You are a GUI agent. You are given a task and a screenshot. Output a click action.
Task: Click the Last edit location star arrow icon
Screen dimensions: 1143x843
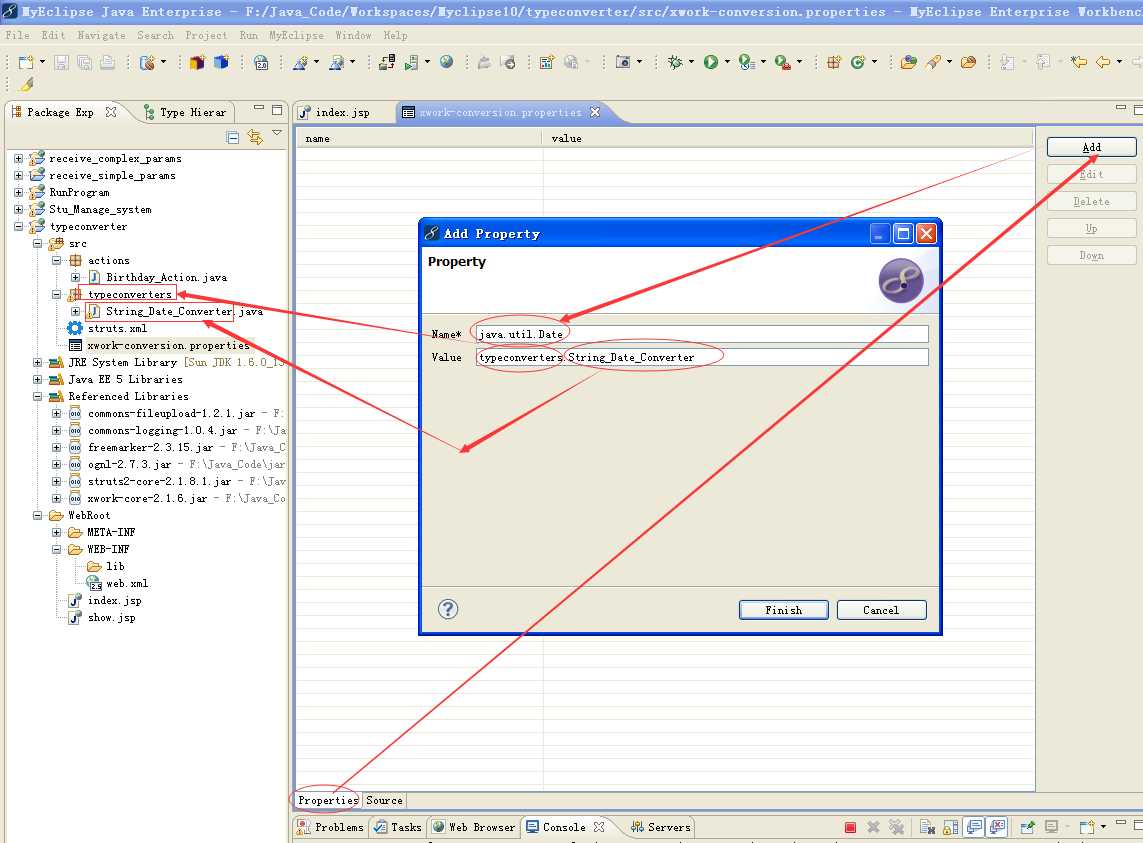pos(1079,62)
